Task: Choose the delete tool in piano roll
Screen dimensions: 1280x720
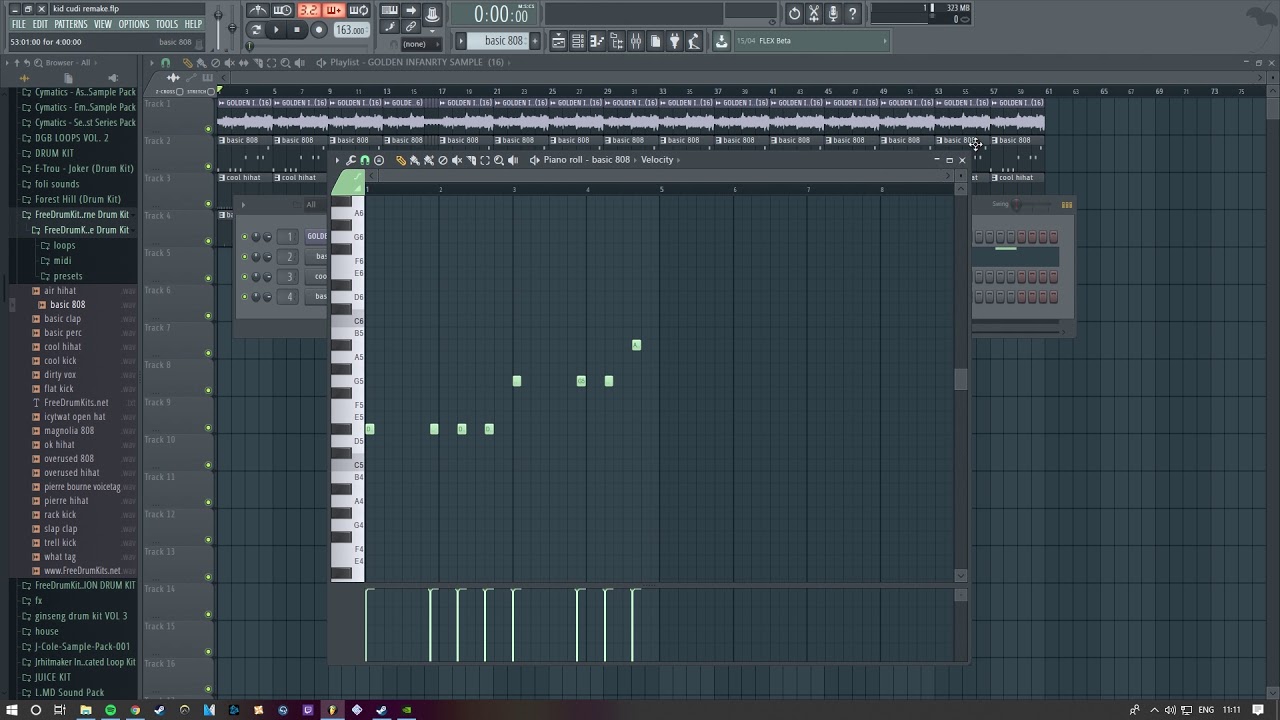Action: pyautogui.click(x=443, y=160)
